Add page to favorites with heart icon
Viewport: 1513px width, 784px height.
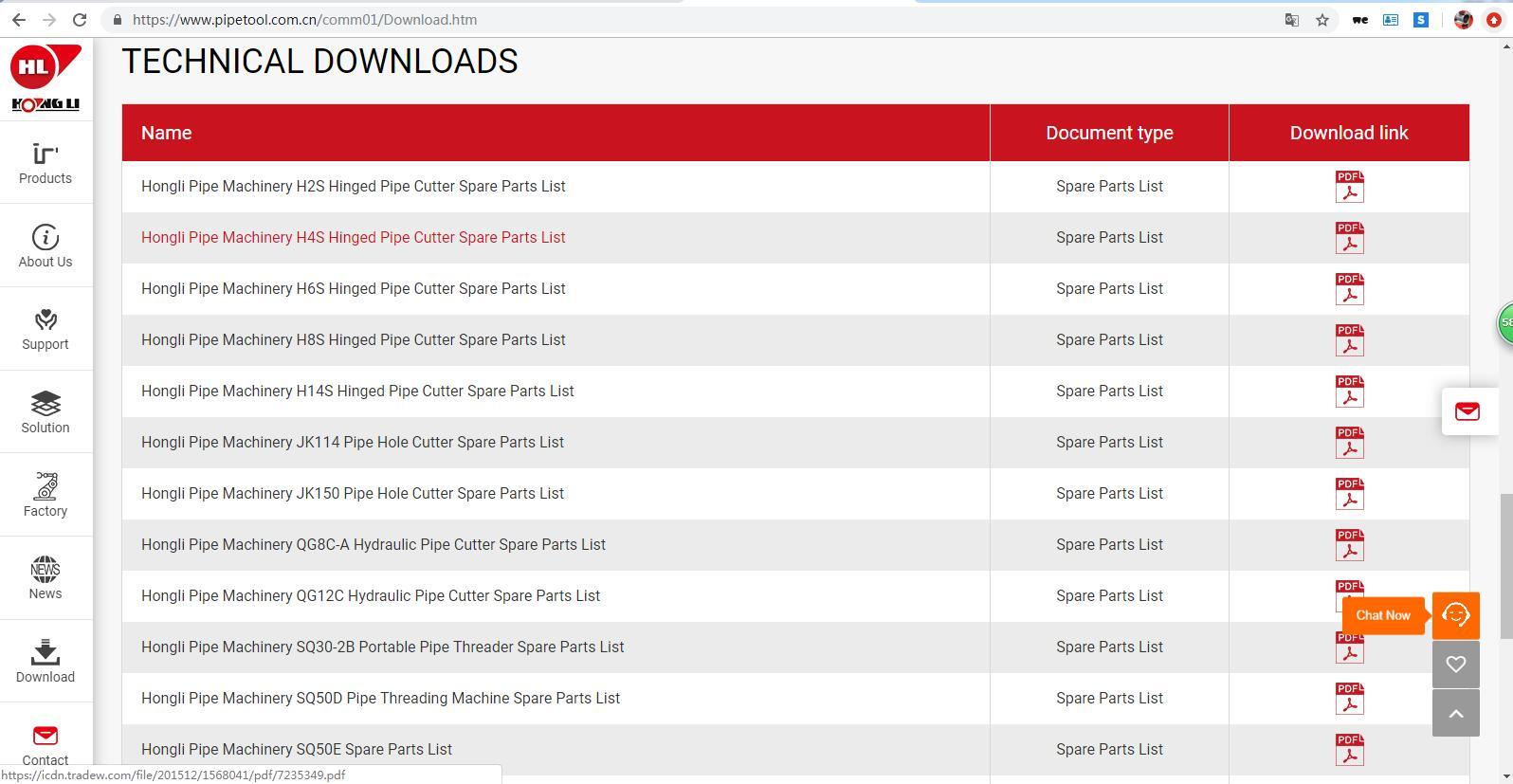(x=1455, y=665)
